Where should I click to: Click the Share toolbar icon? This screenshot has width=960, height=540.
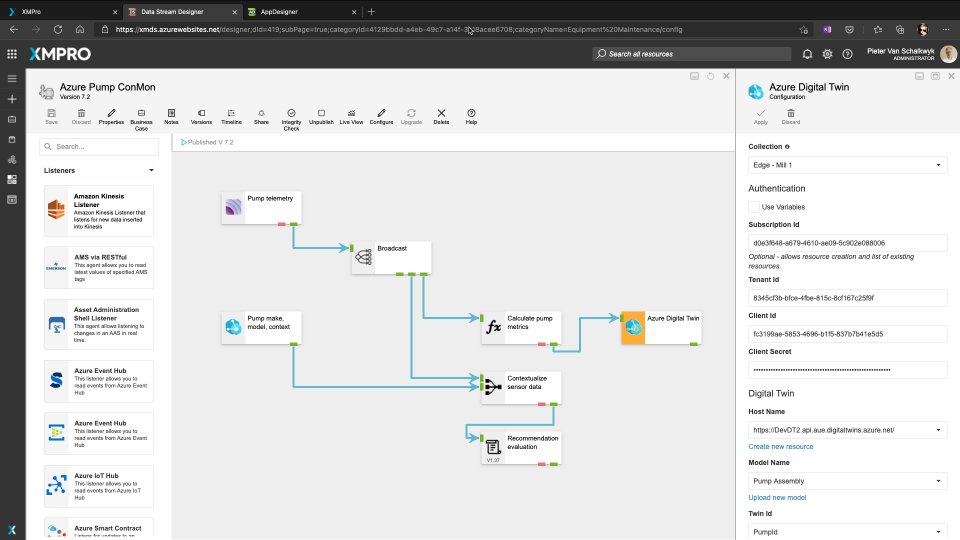click(261, 116)
